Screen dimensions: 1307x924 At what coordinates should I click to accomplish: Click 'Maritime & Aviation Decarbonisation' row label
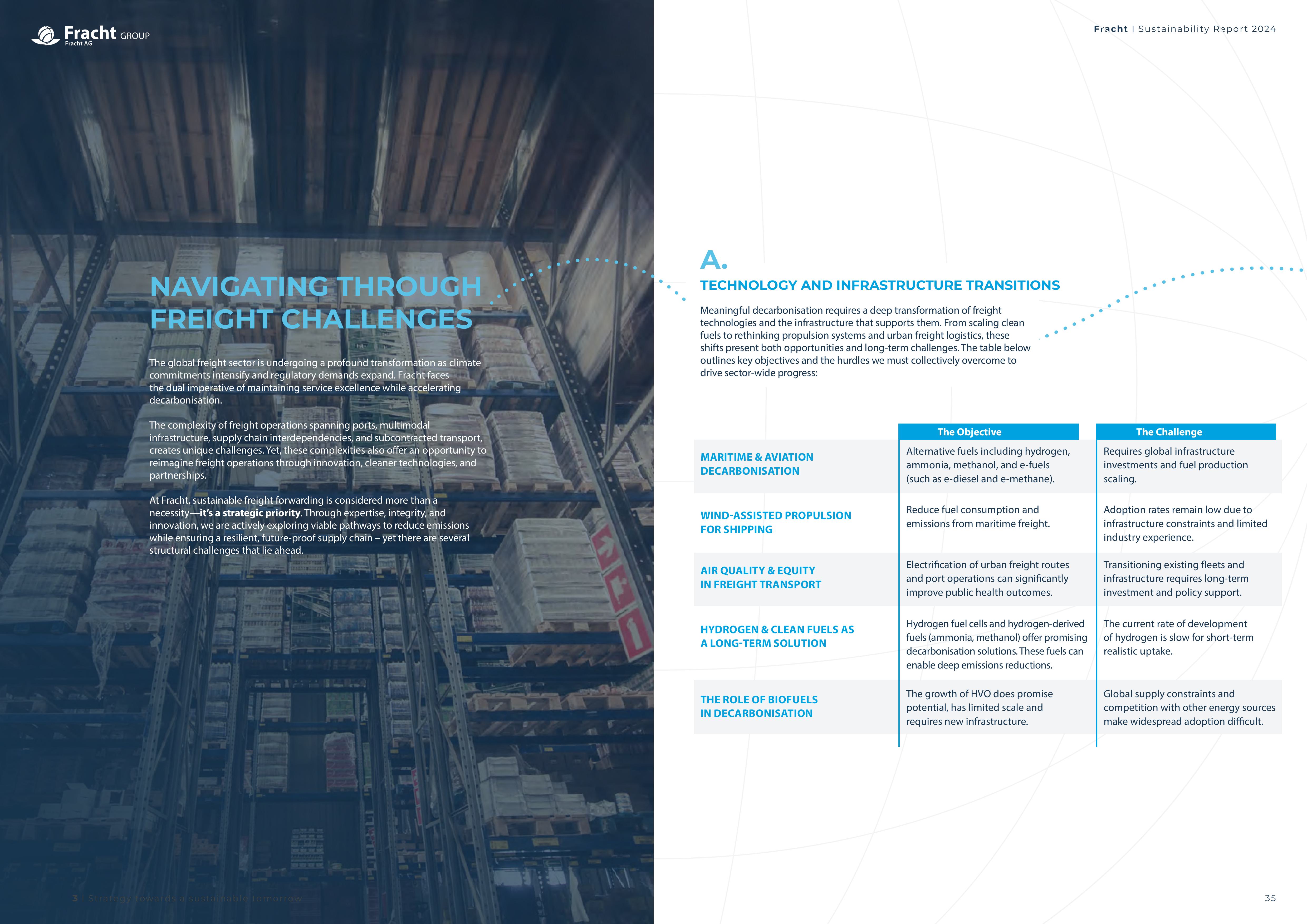pos(757,464)
